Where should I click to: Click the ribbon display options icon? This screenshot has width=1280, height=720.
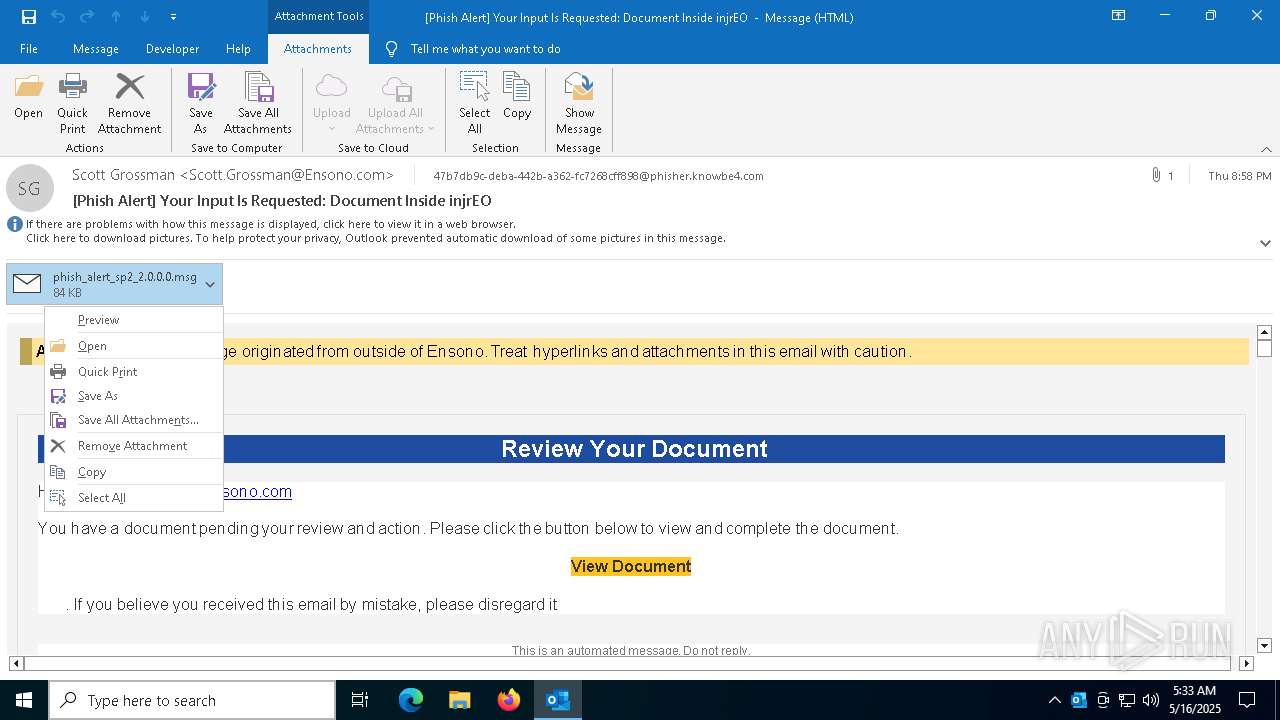pos(1119,16)
